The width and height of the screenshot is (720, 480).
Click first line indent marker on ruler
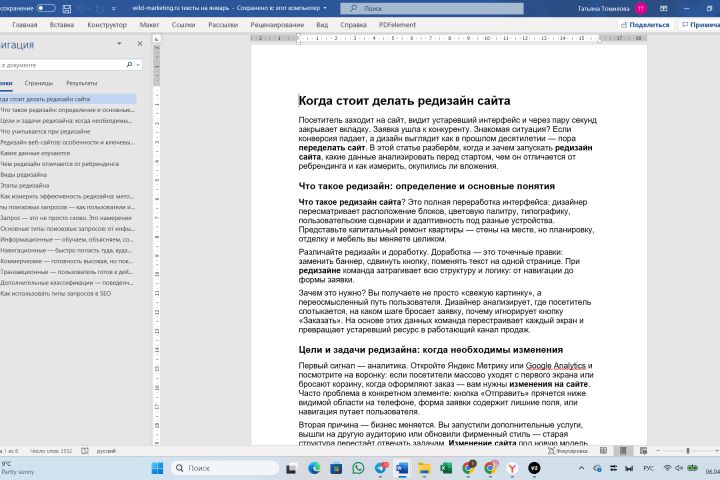pos(298,35)
